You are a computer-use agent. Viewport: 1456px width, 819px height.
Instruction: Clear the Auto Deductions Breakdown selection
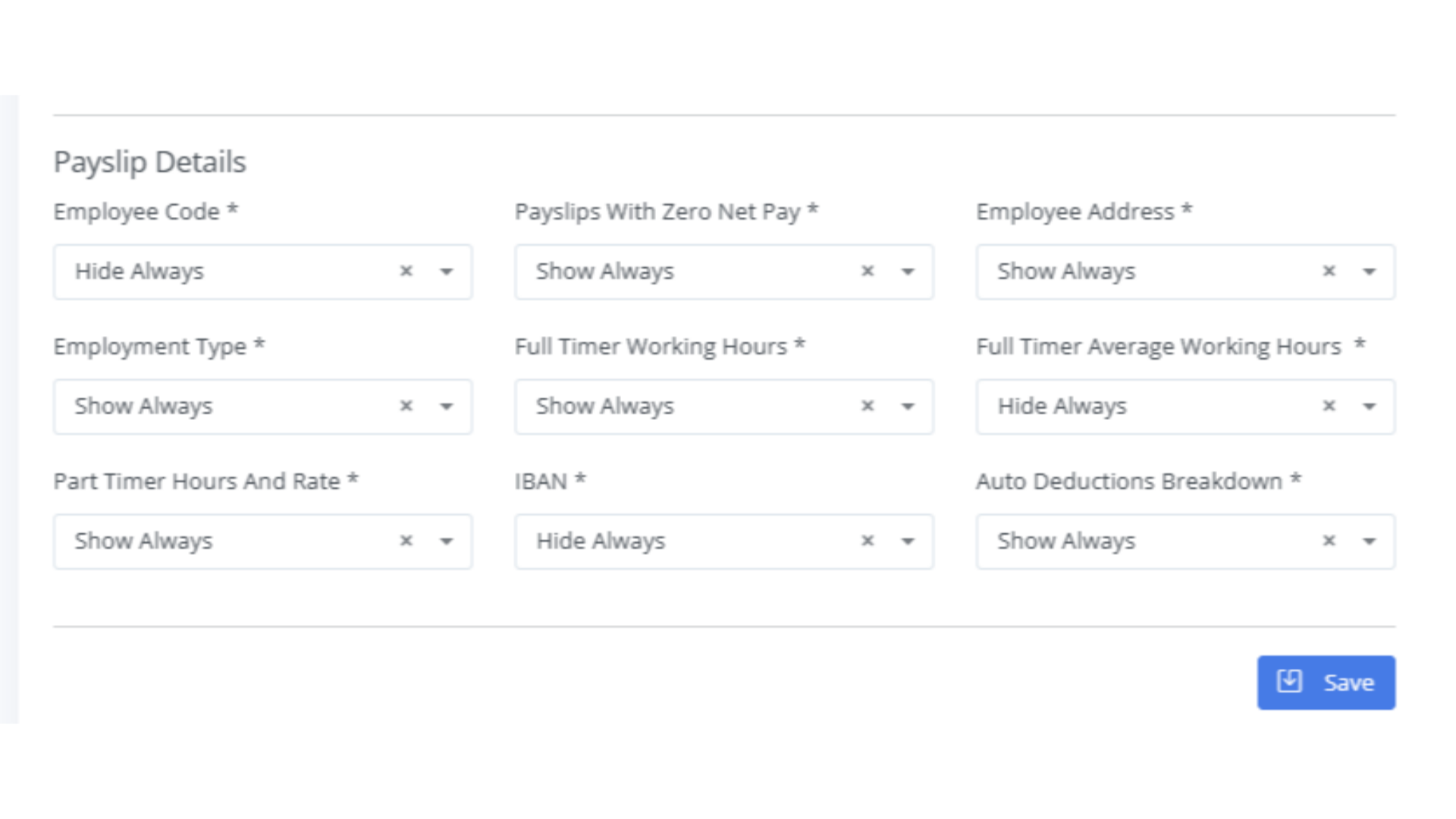pos(1329,541)
